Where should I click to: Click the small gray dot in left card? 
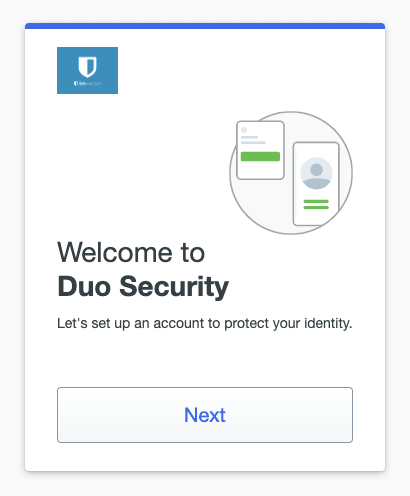pos(244,130)
